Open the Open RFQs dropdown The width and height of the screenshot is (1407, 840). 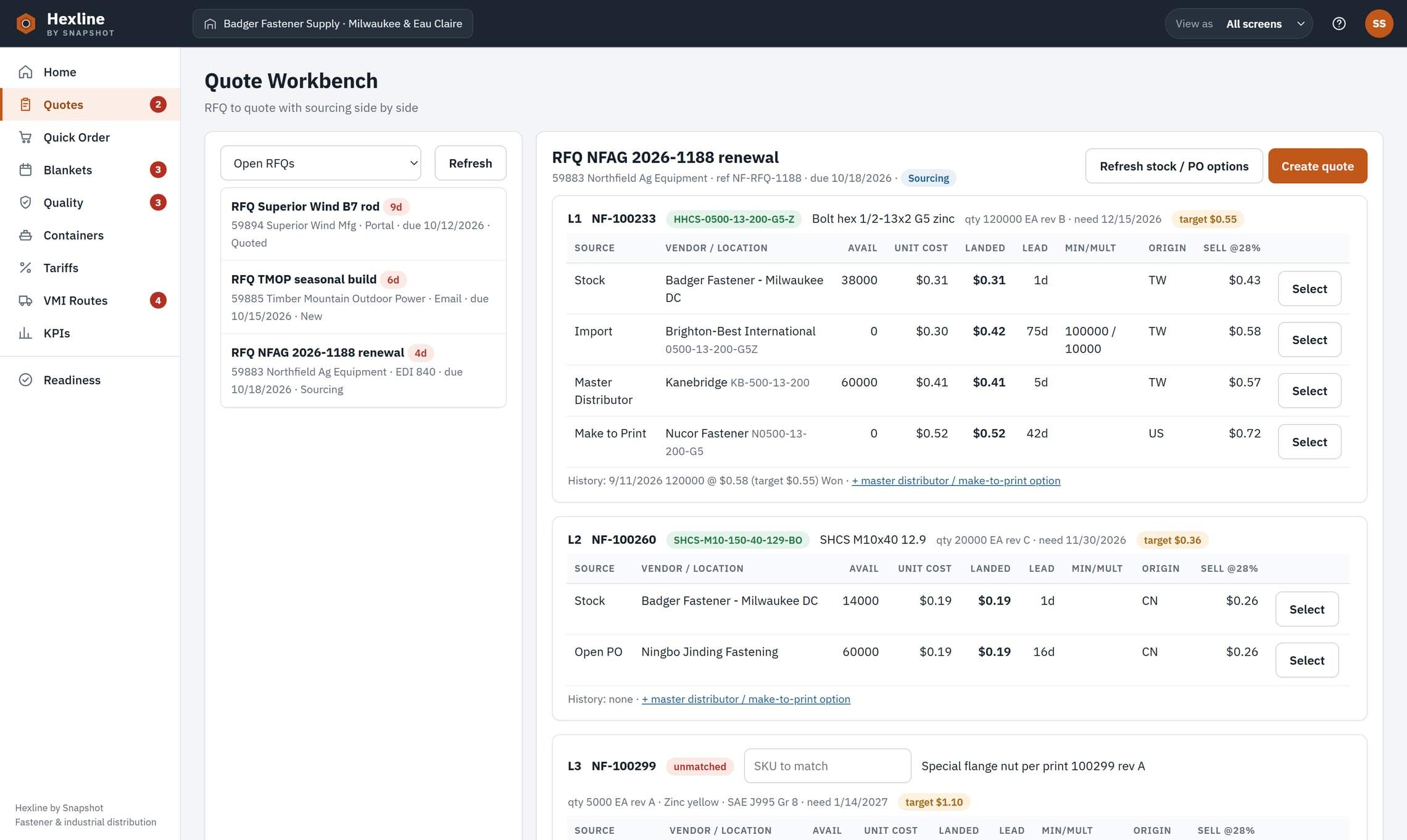click(320, 163)
